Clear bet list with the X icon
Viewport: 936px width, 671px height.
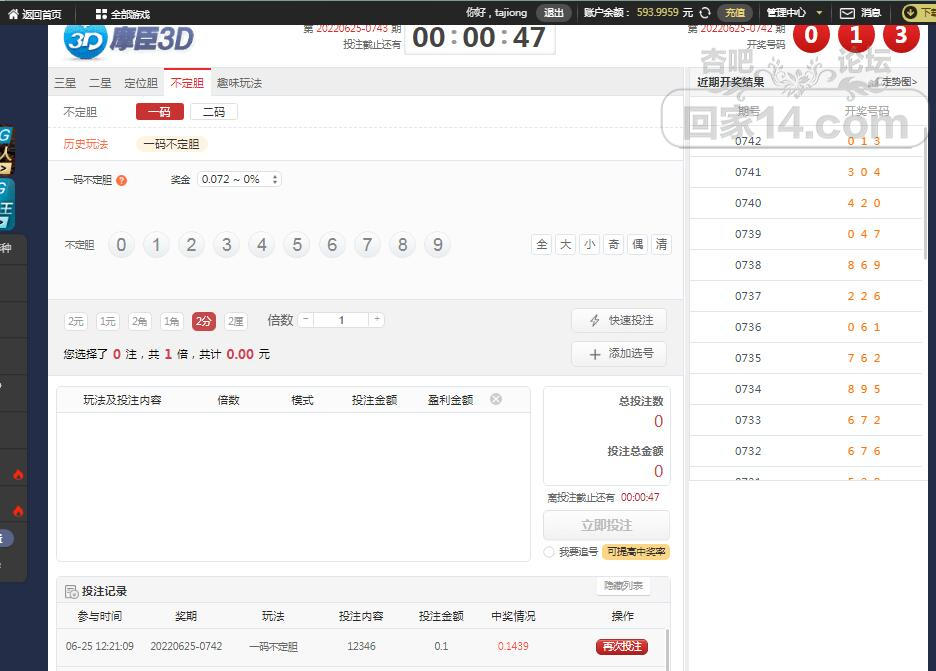pyautogui.click(x=496, y=399)
